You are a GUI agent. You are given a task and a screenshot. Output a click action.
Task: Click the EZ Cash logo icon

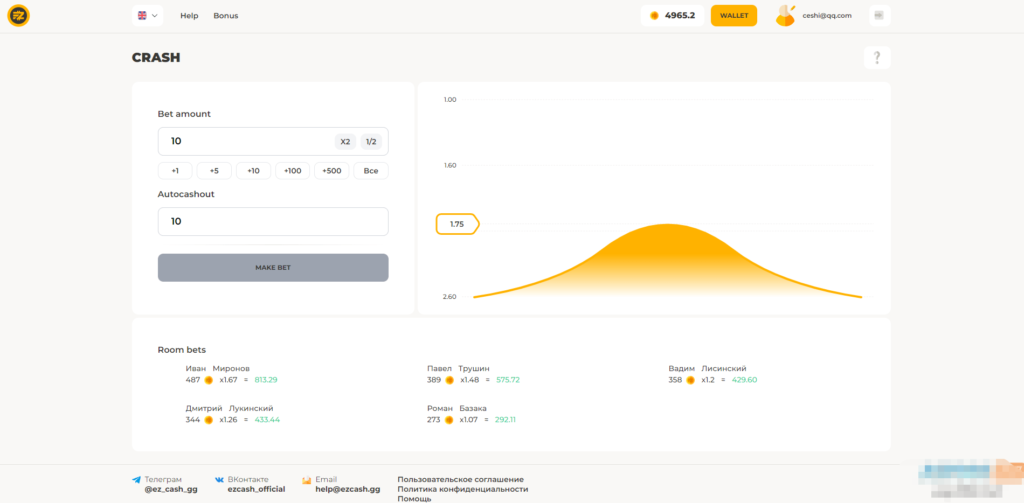pos(18,16)
